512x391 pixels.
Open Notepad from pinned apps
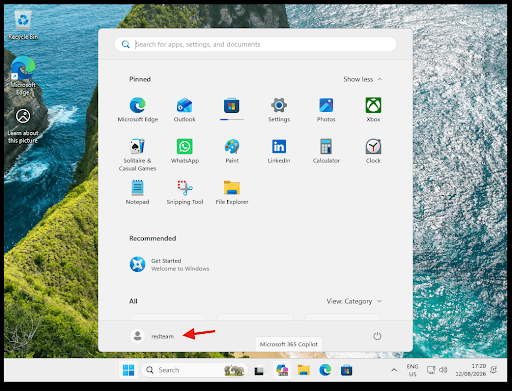pos(137,192)
